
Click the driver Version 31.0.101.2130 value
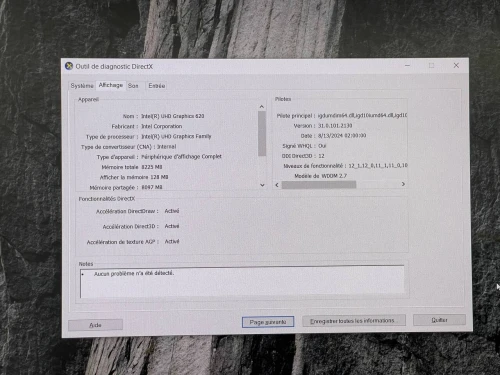pyautogui.click(x=335, y=126)
